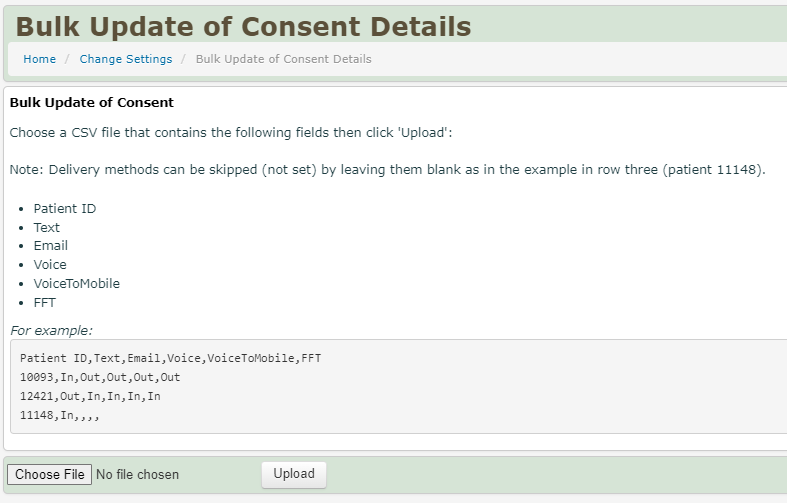
Task: Click the Upload button
Action: [294, 474]
